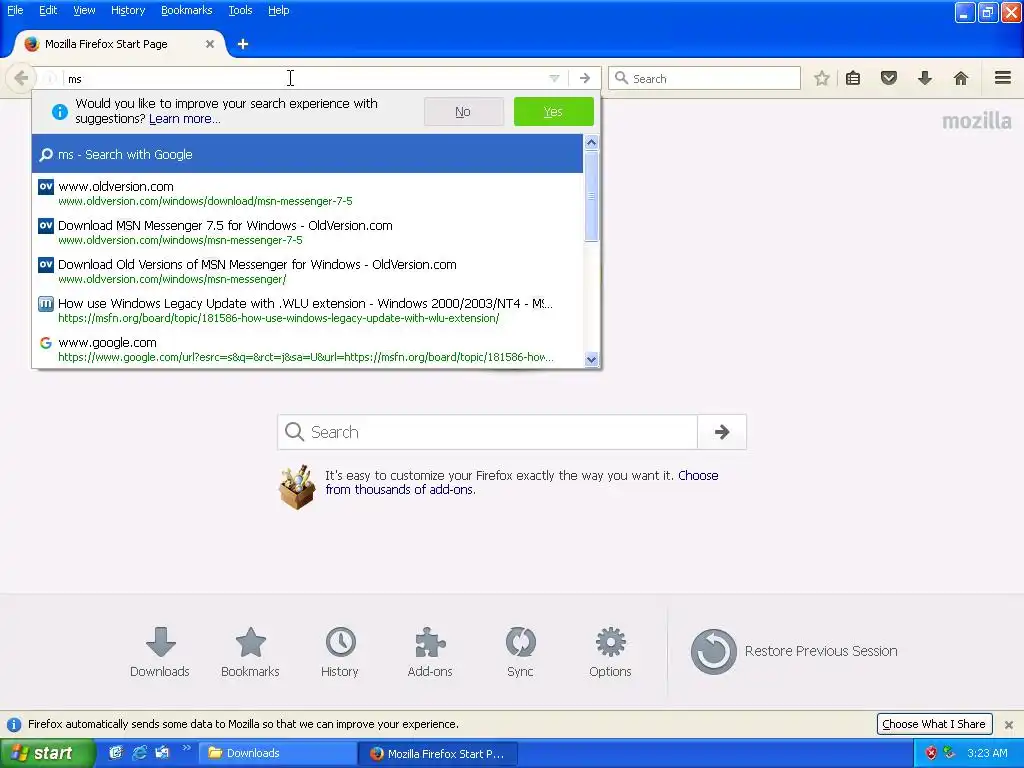The height and width of the screenshot is (768, 1024).
Task: Go to home page via house icon
Action: point(961,78)
